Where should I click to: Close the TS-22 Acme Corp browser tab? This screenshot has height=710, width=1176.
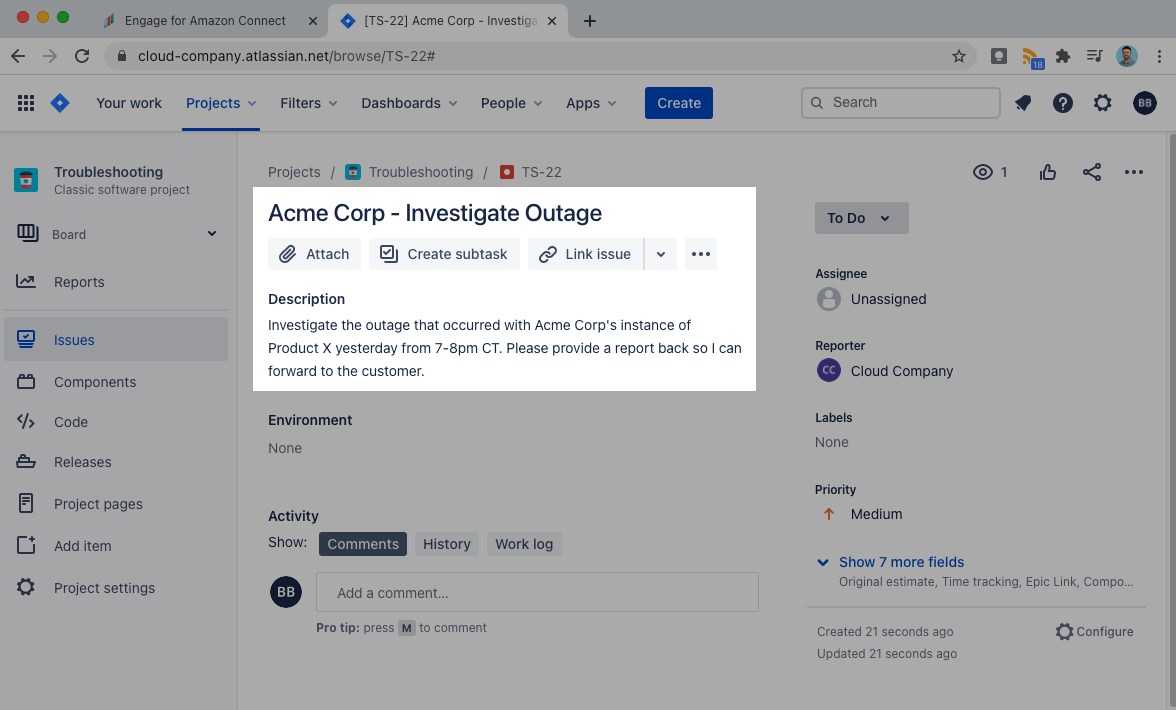[552, 21]
